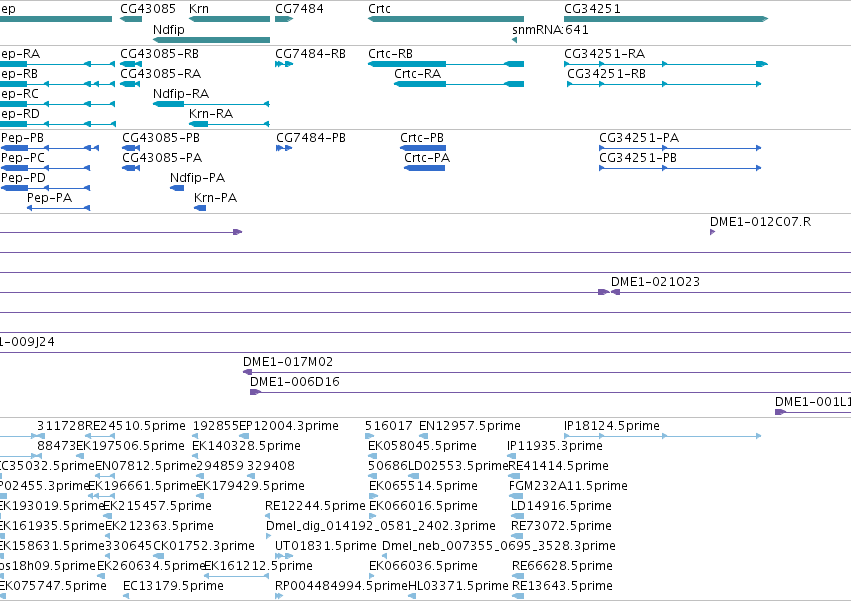Click EST EK058045.5prime
851x601 pixels.
[422, 446]
